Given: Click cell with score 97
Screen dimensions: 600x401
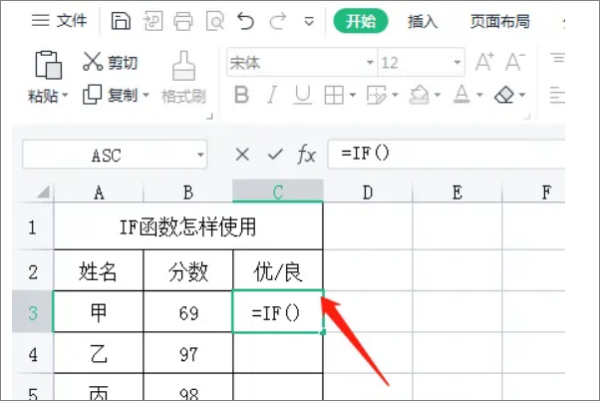Looking at the screenshot, I should click(188, 353).
